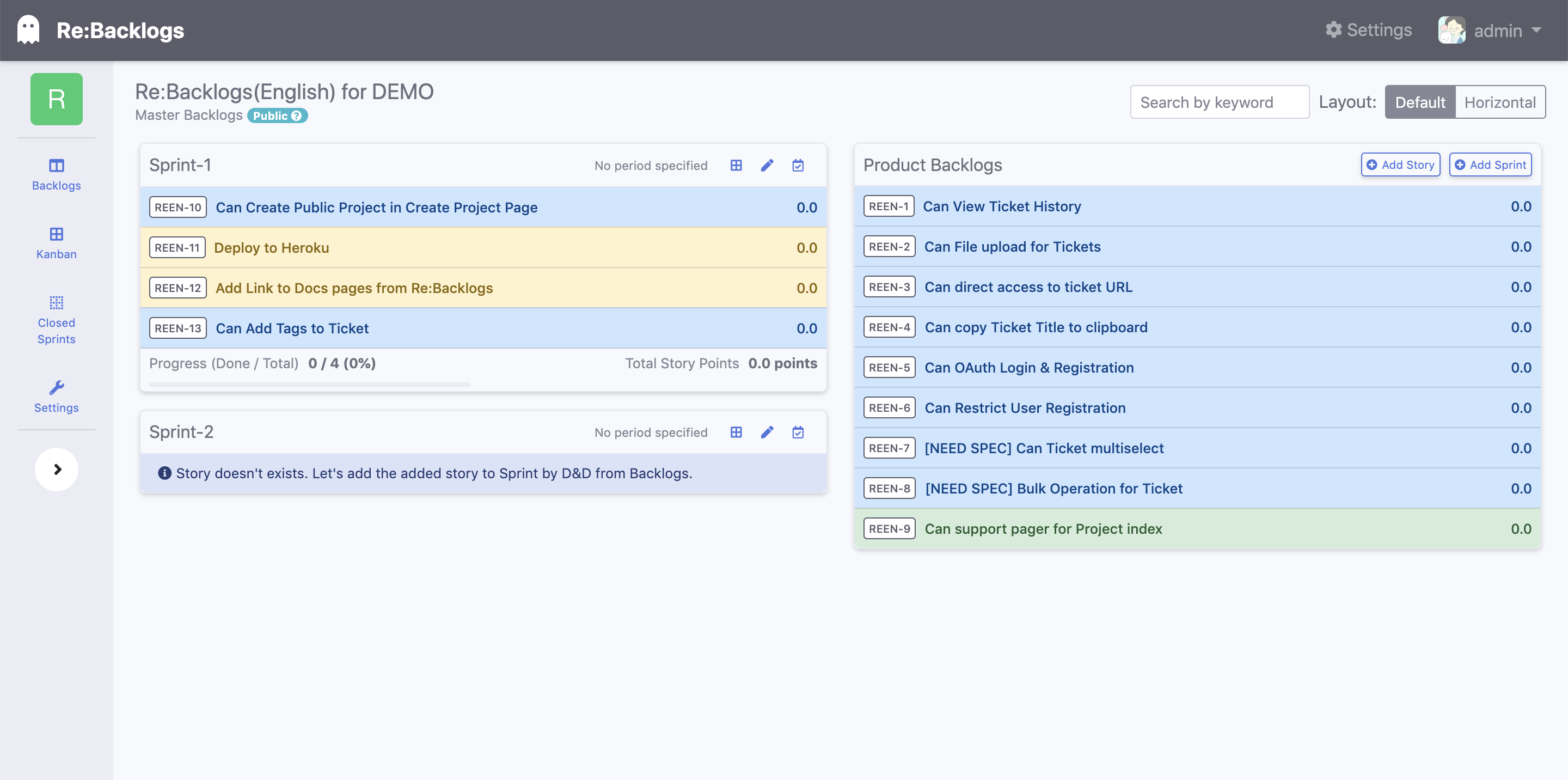Screen dimensions: 1568x780
Task: Click Sprint-1 calendar check icon
Action: coord(798,165)
